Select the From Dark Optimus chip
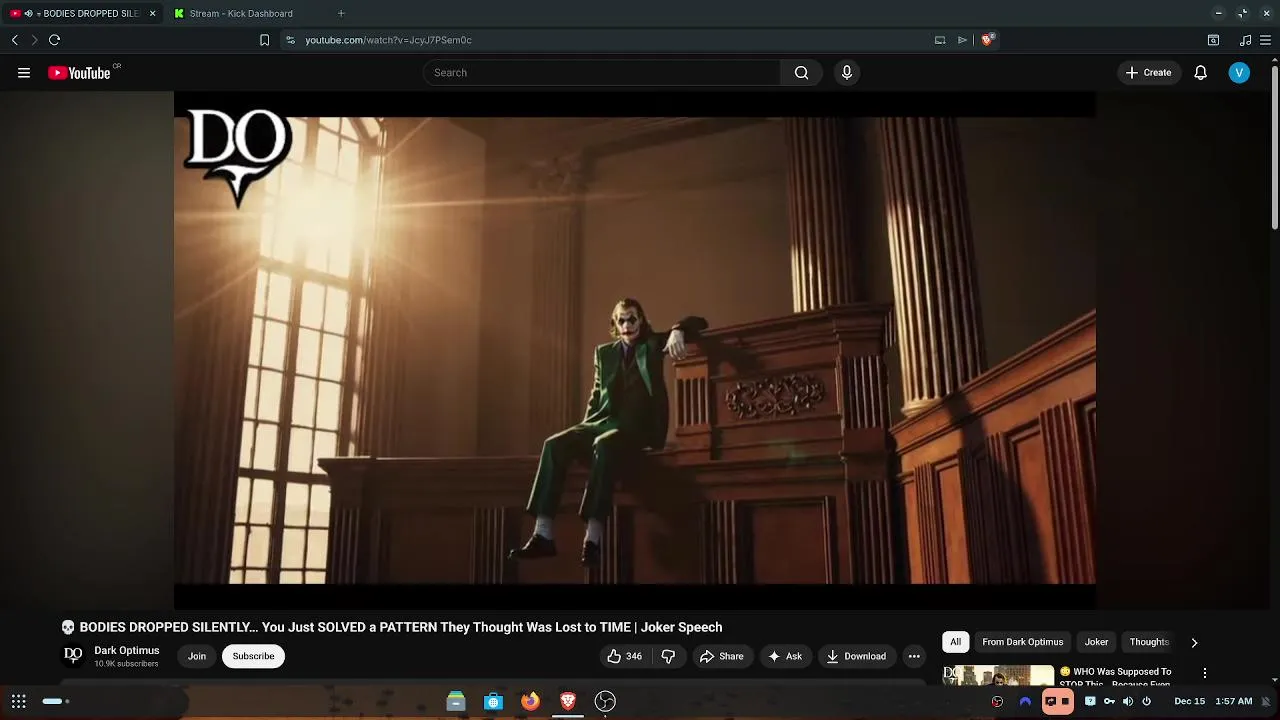 1022,642
